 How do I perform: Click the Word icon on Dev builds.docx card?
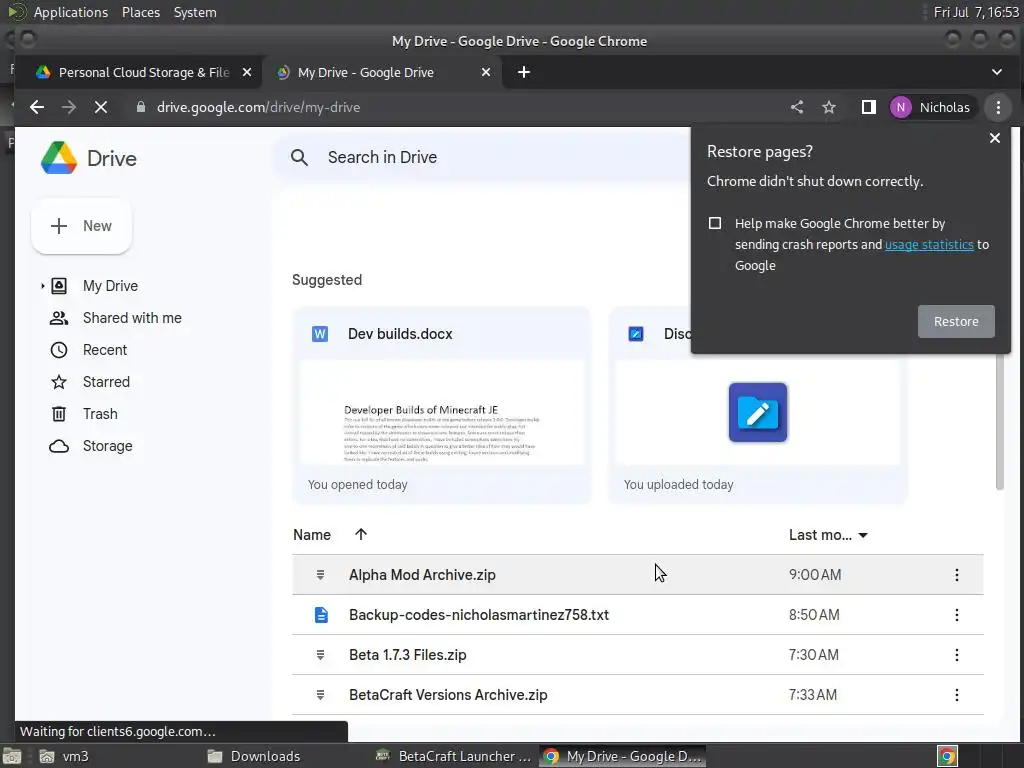click(x=320, y=334)
